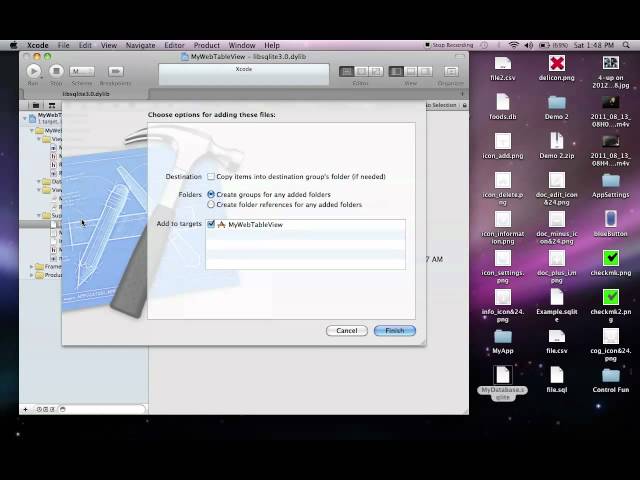Select file2.csv on the desktop
This screenshot has width=640, height=480.
click(502, 69)
